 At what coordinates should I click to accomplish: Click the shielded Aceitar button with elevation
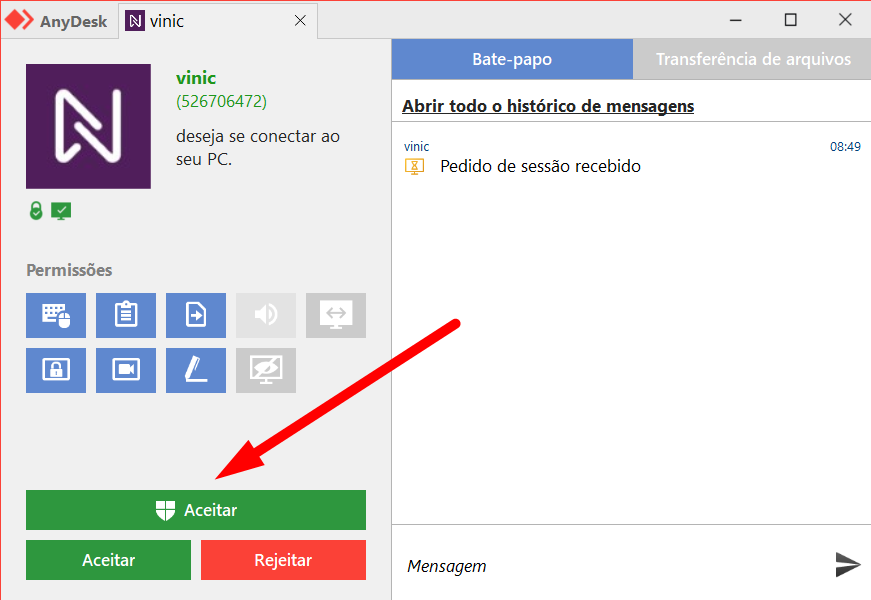pyautogui.click(x=196, y=510)
